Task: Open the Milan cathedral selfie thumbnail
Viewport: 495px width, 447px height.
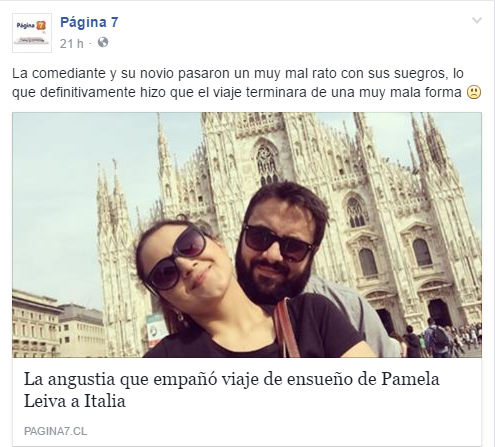Action: 247,235
